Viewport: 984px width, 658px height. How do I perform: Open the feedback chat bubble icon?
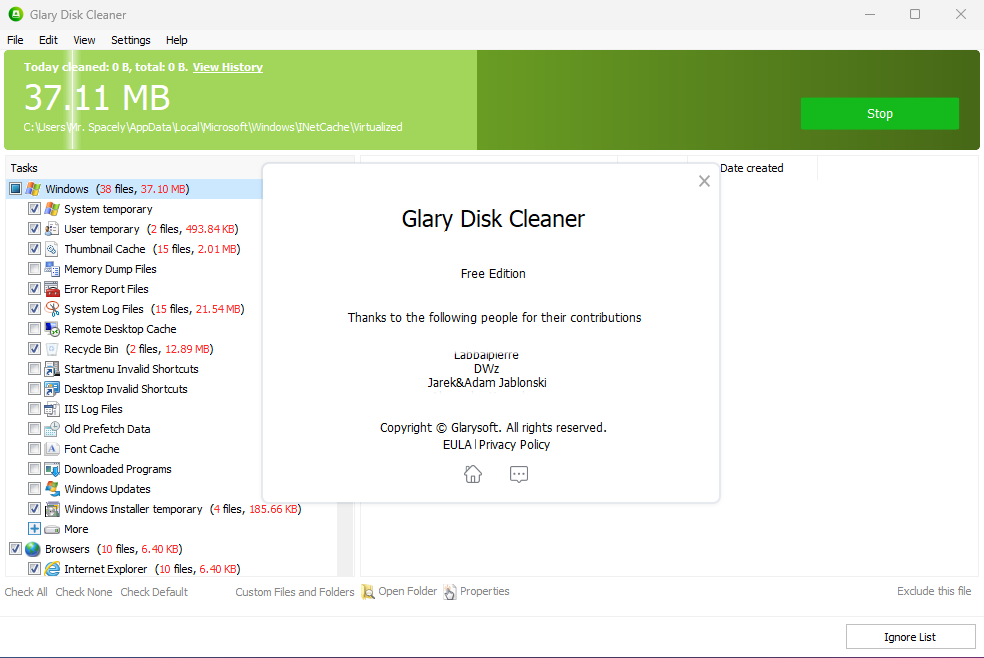519,474
